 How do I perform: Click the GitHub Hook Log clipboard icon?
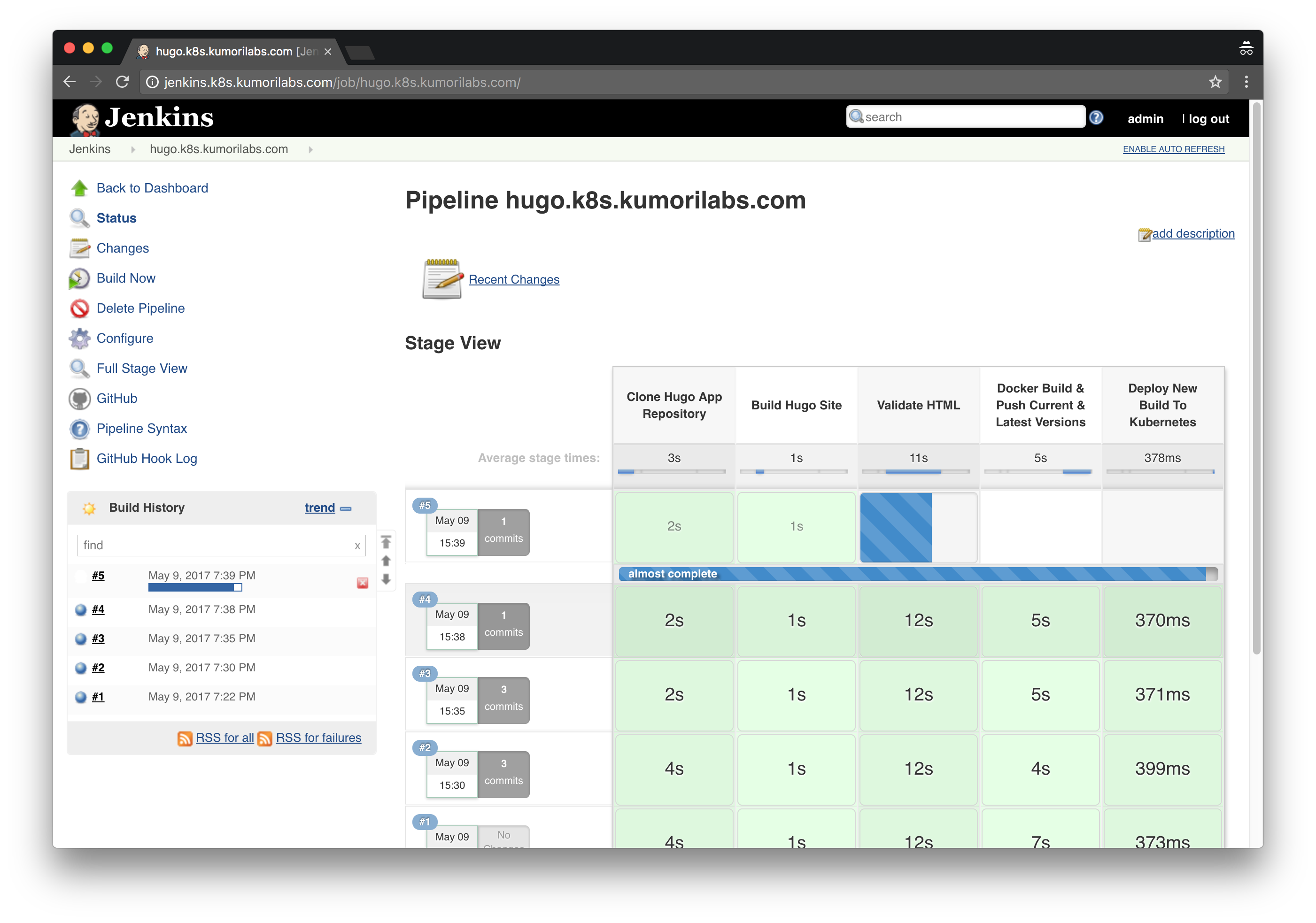80,459
